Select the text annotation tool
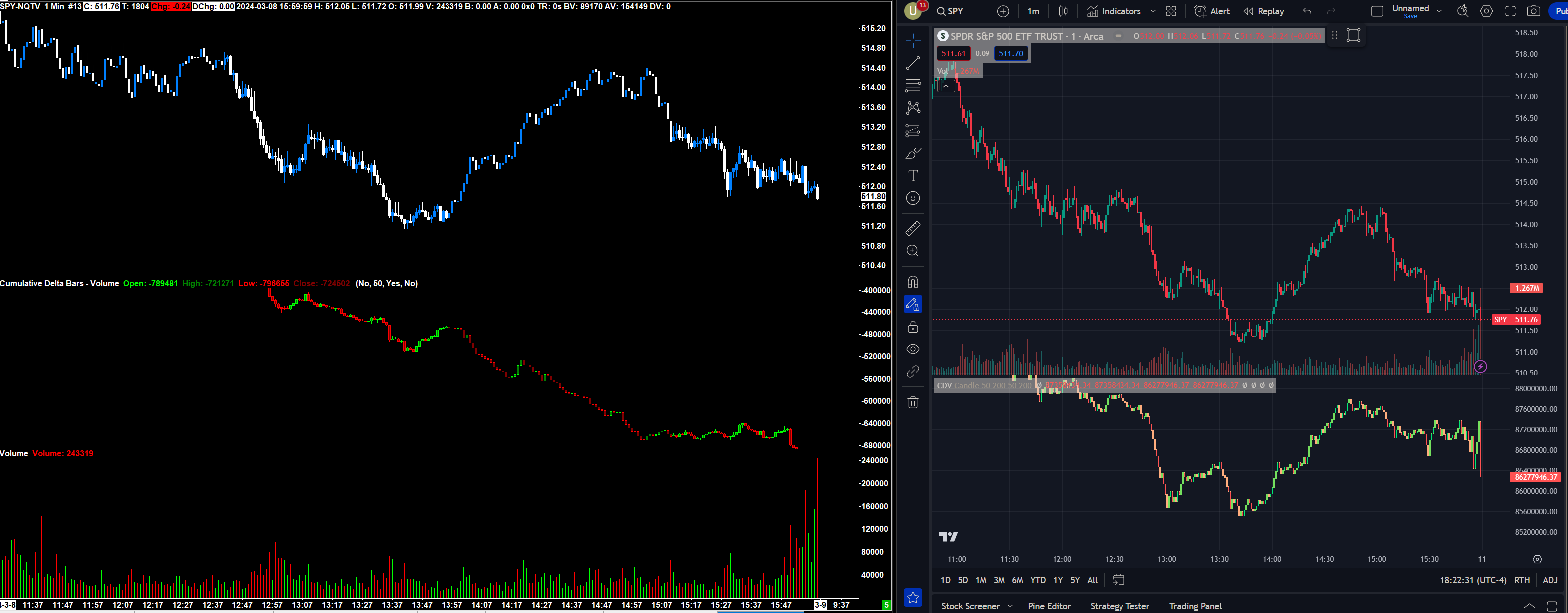This screenshot has height=613, width=1568. pyautogui.click(x=913, y=176)
